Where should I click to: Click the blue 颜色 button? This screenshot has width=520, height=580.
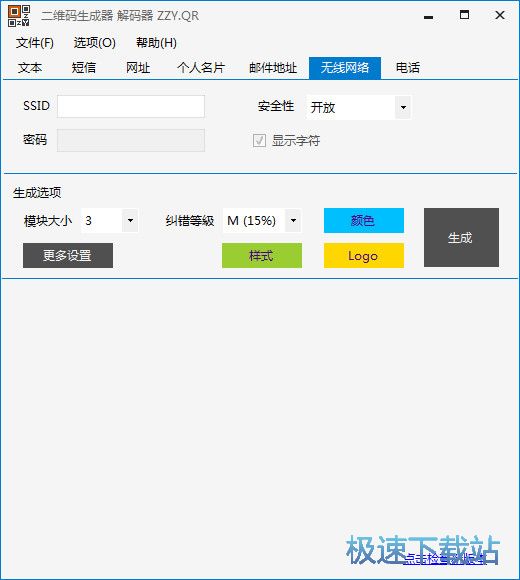[x=364, y=220]
